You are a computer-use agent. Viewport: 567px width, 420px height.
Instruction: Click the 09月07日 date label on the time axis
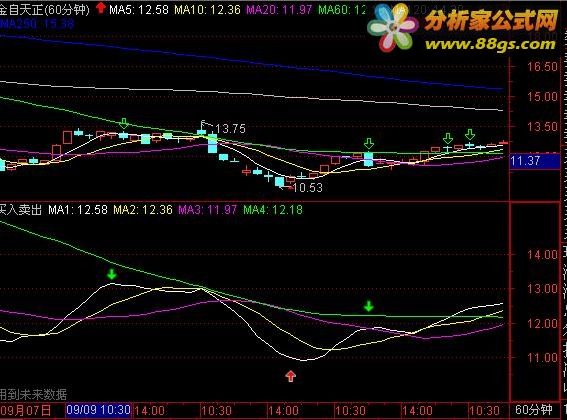pos(26,411)
